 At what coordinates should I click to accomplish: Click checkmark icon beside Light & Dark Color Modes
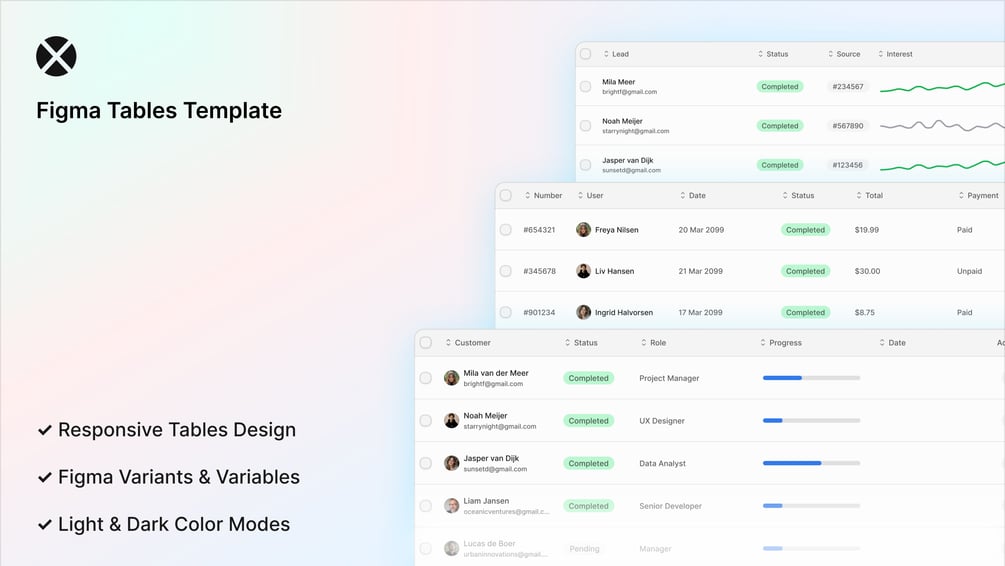(45, 524)
